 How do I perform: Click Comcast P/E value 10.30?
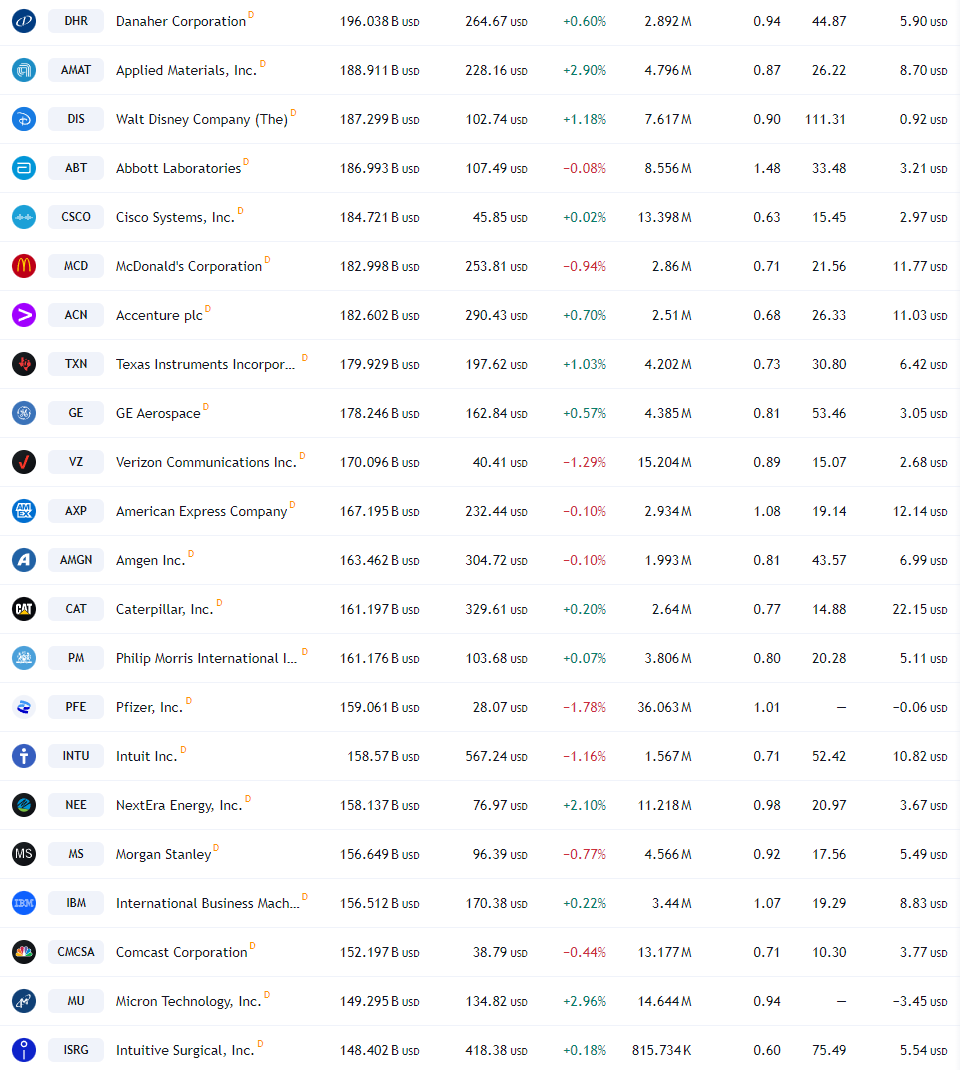(x=829, y=953)
